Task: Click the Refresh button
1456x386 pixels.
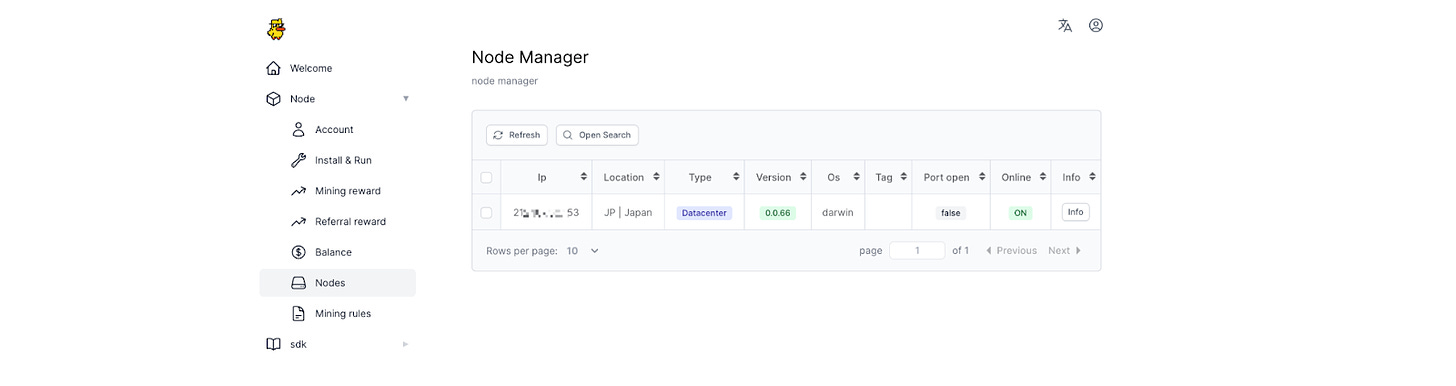Action: click(517, 135)
